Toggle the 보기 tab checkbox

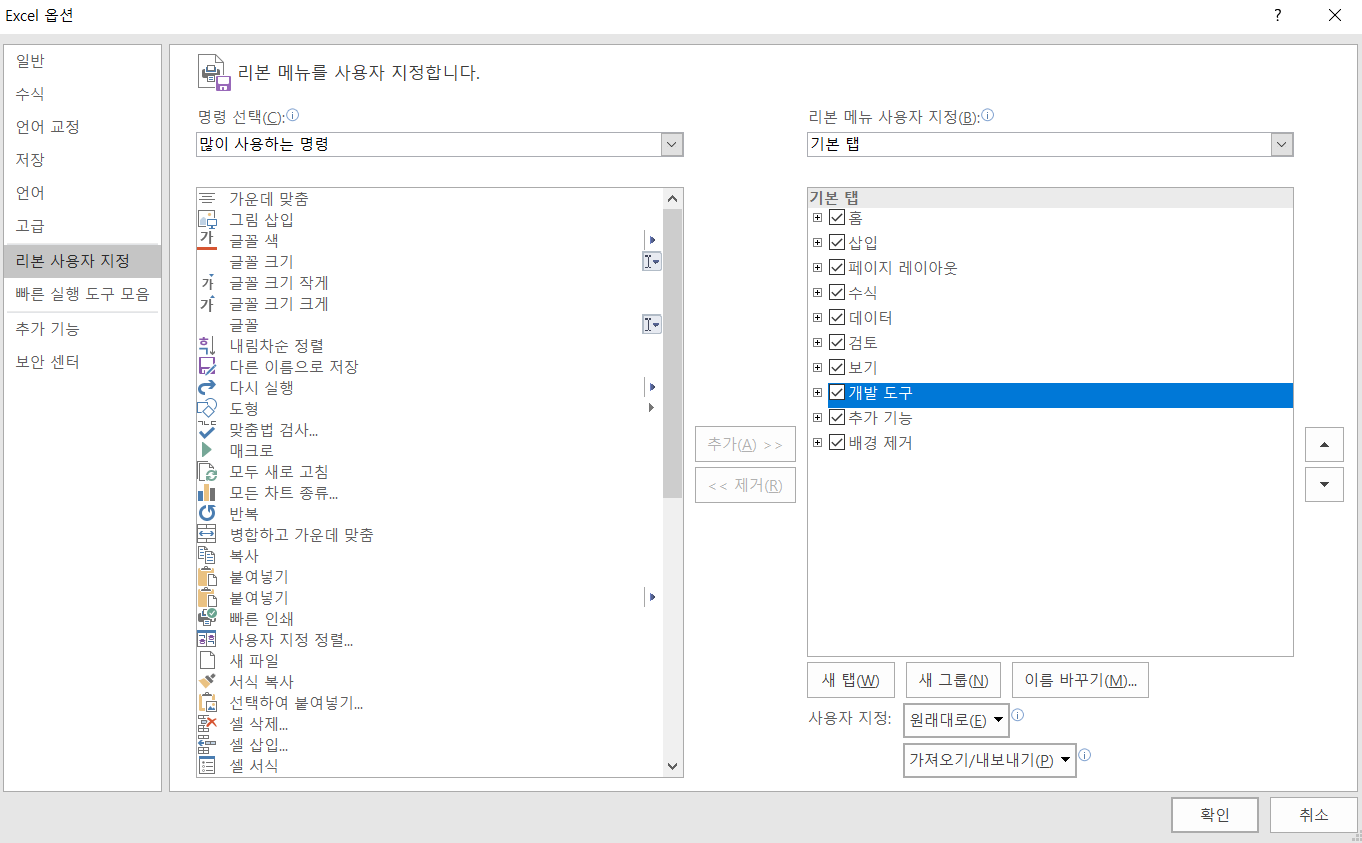(x=837, y=367)
